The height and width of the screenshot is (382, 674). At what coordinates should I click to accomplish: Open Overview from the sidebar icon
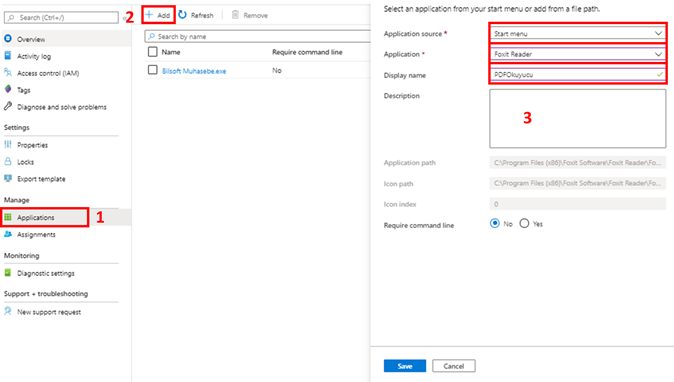tap(8, 39)
